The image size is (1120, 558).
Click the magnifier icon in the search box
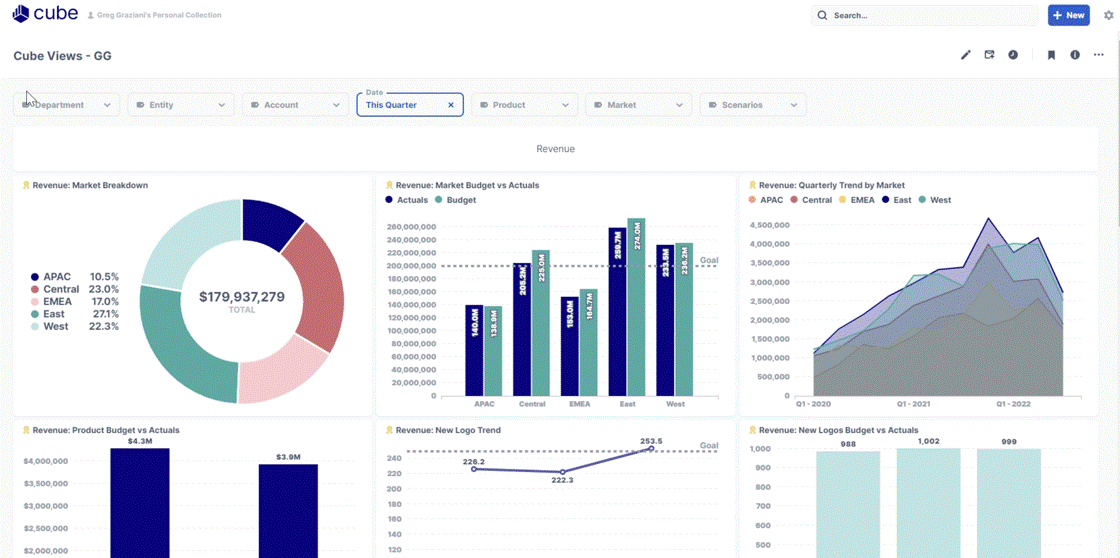(822, 15)
